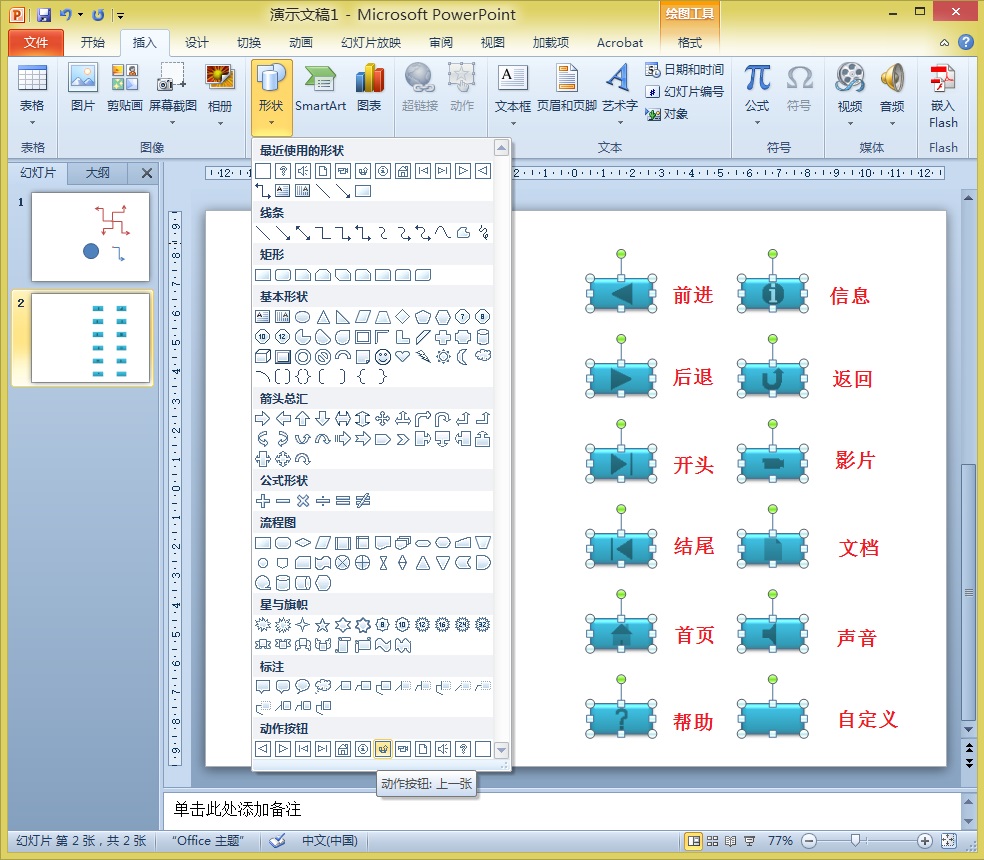Select the curve line shape in 线条
This screenshot has width=984, height=860.
click(443, 233)
